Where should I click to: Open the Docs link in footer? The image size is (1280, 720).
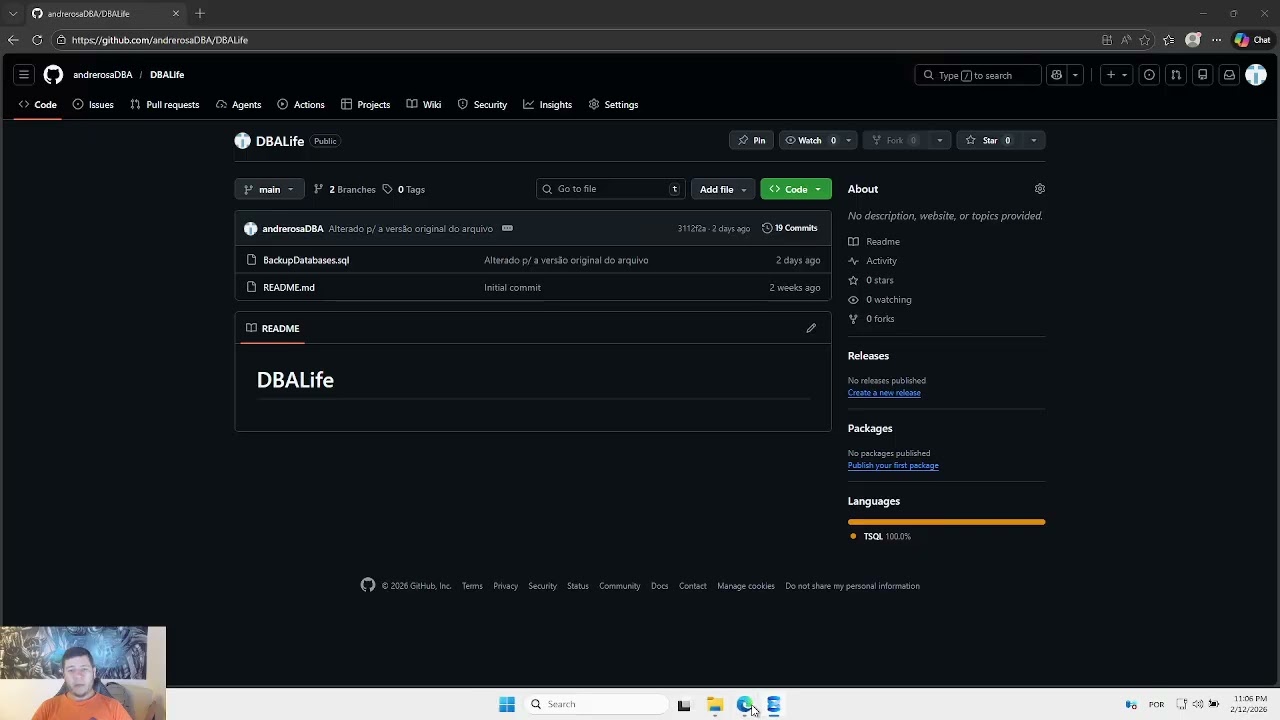(x=659, y=586)
